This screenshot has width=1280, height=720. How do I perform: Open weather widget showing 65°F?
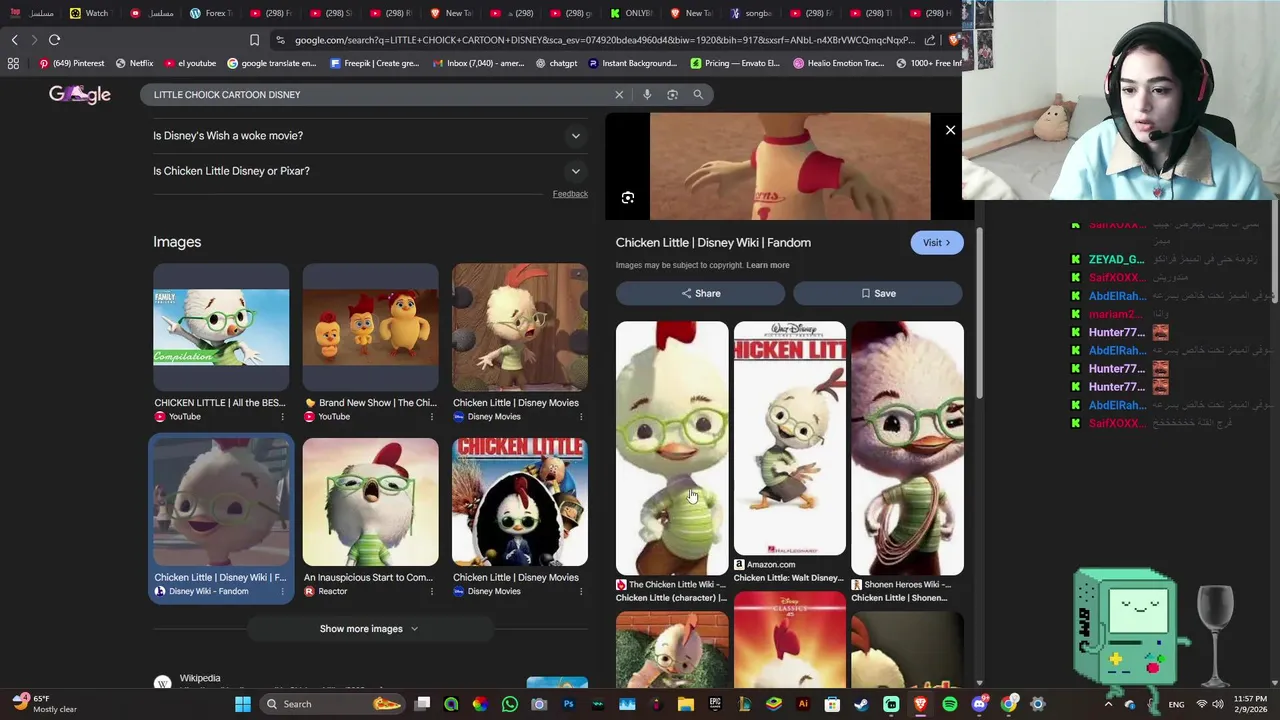pyautogui.click(x=44, y=703)
